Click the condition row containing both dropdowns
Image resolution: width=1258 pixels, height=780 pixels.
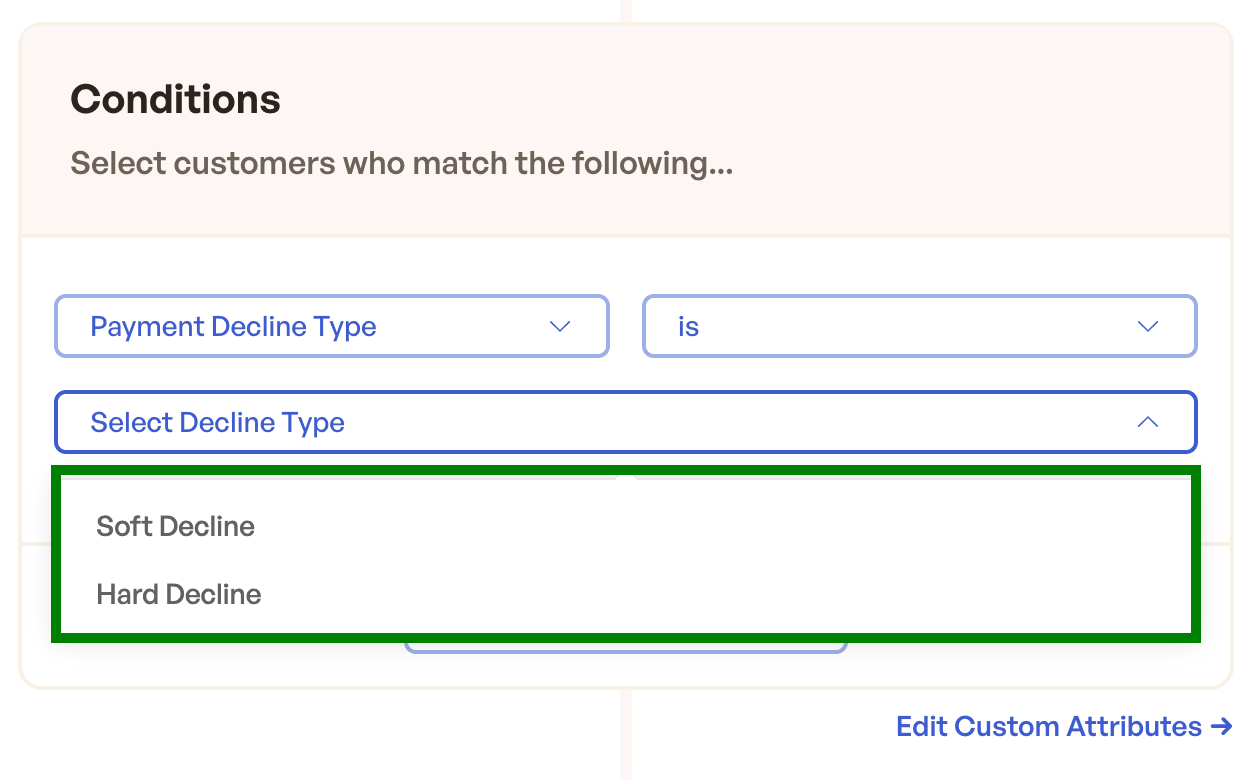(626, 326)
